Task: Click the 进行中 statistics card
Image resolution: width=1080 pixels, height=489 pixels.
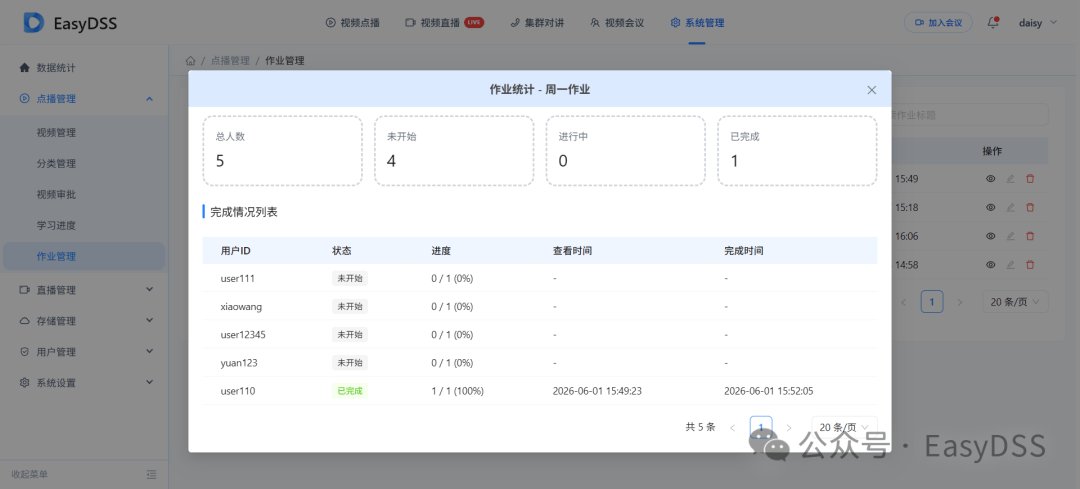Action: [625, 151]
